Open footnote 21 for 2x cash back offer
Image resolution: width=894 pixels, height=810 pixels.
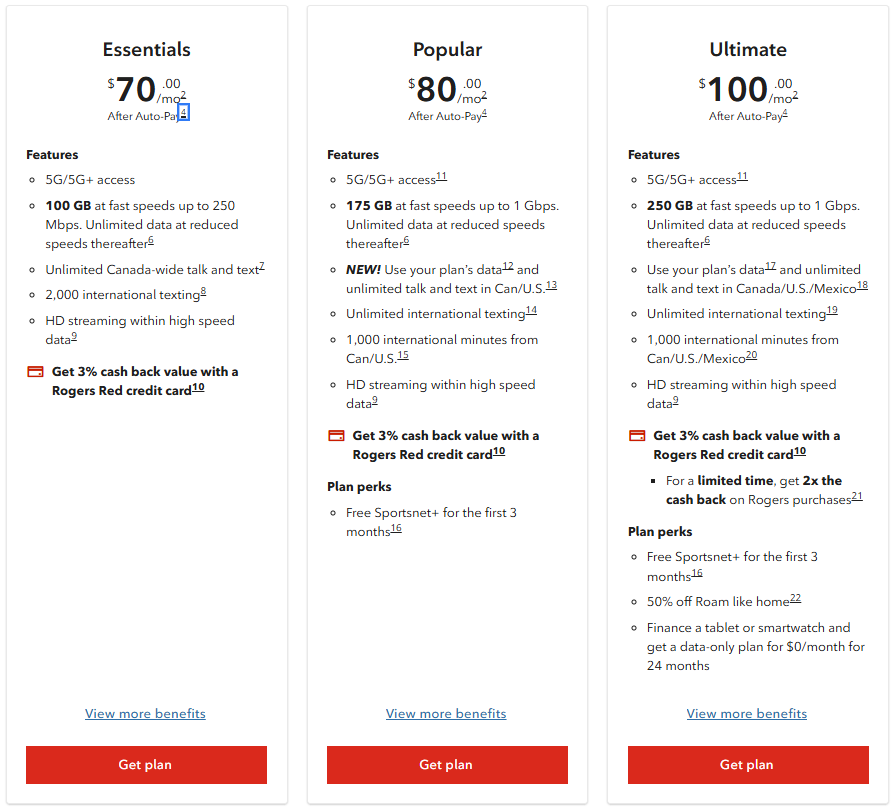857,496
